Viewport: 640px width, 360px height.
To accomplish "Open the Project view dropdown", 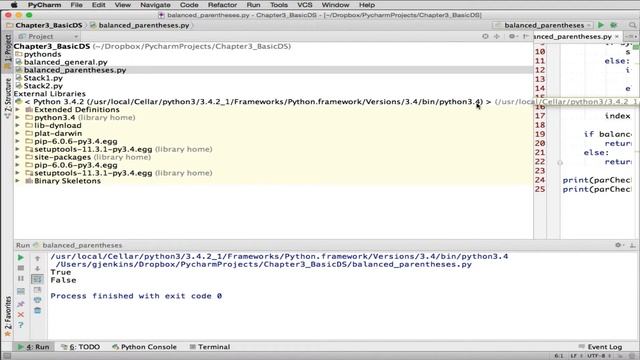I will click(x=48, y=36).
